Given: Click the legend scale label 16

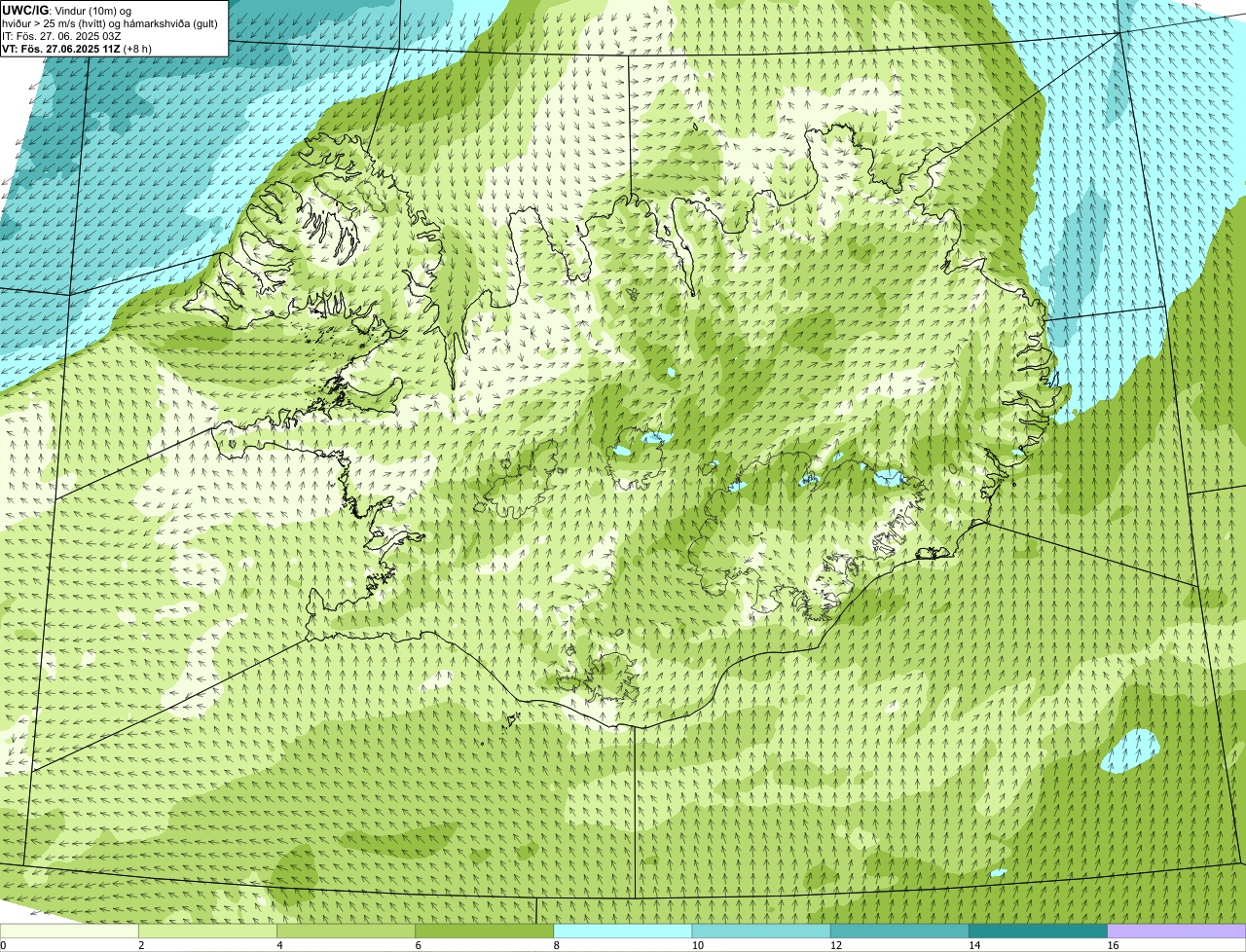Looking at the screenshot, I should click(x=1113, y=945).
